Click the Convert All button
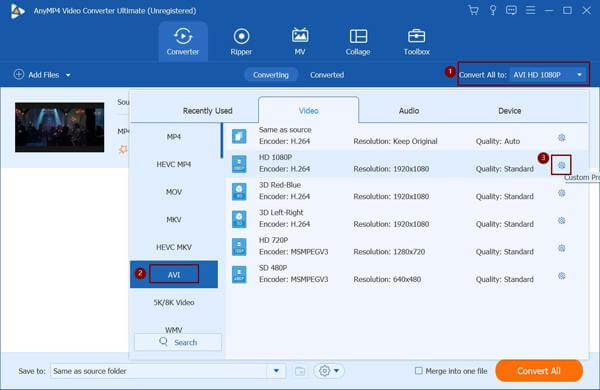The width and height of the screenshot is (600, 390). click(539, 370)
